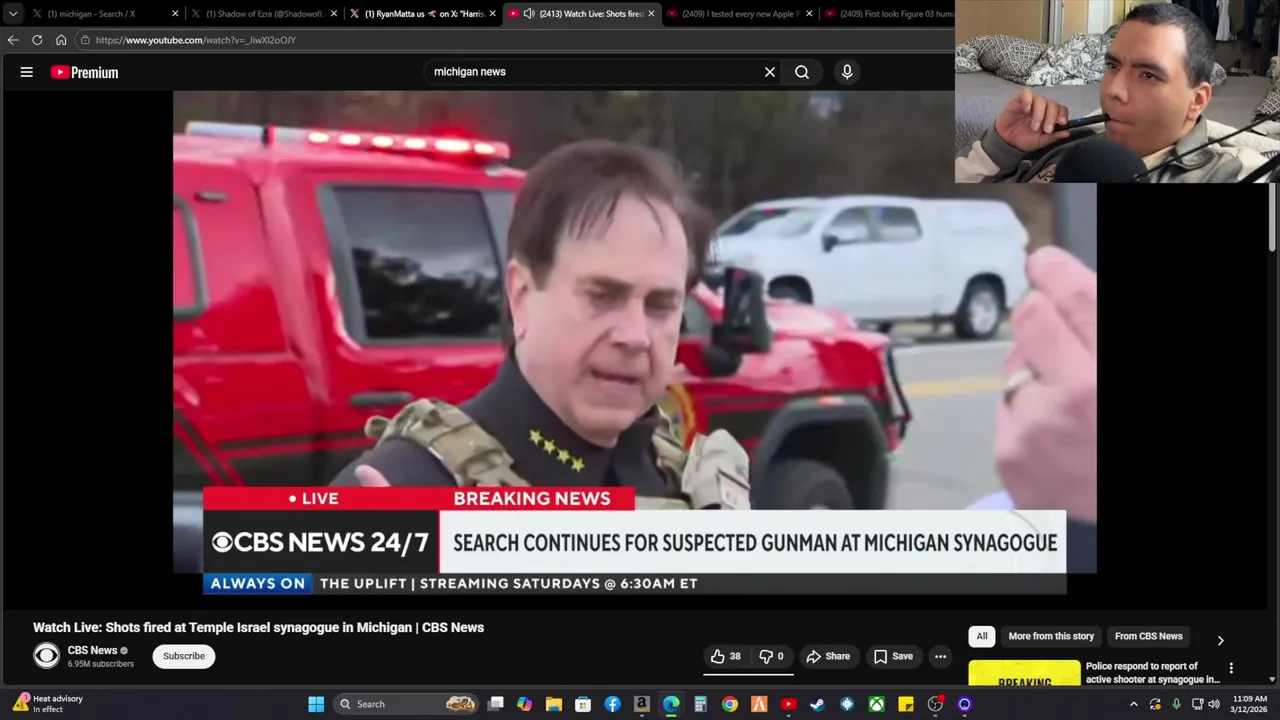Go back with the browser back arrow
The height and width of the screenshot is (720, 1280).
(x=13, y=40)
